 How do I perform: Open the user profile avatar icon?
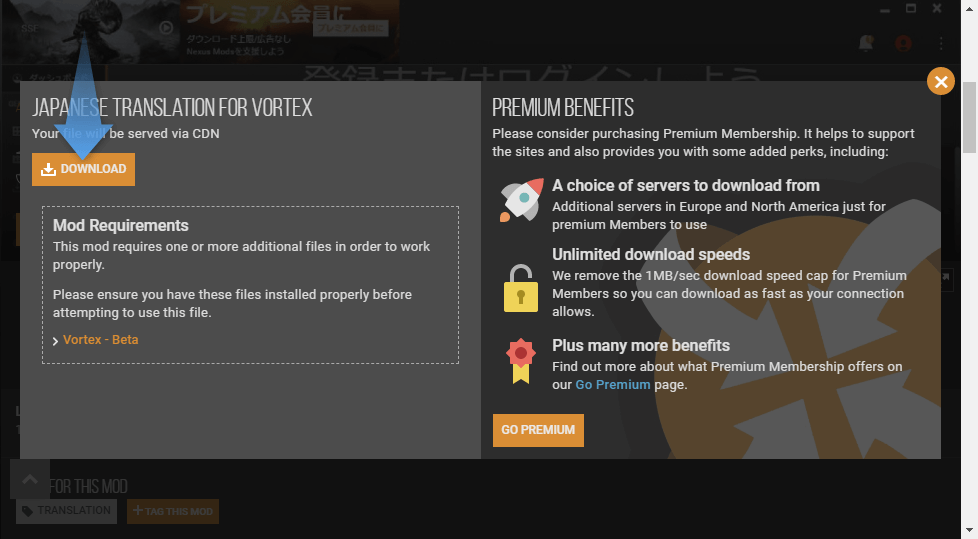[x=903, y=43]
